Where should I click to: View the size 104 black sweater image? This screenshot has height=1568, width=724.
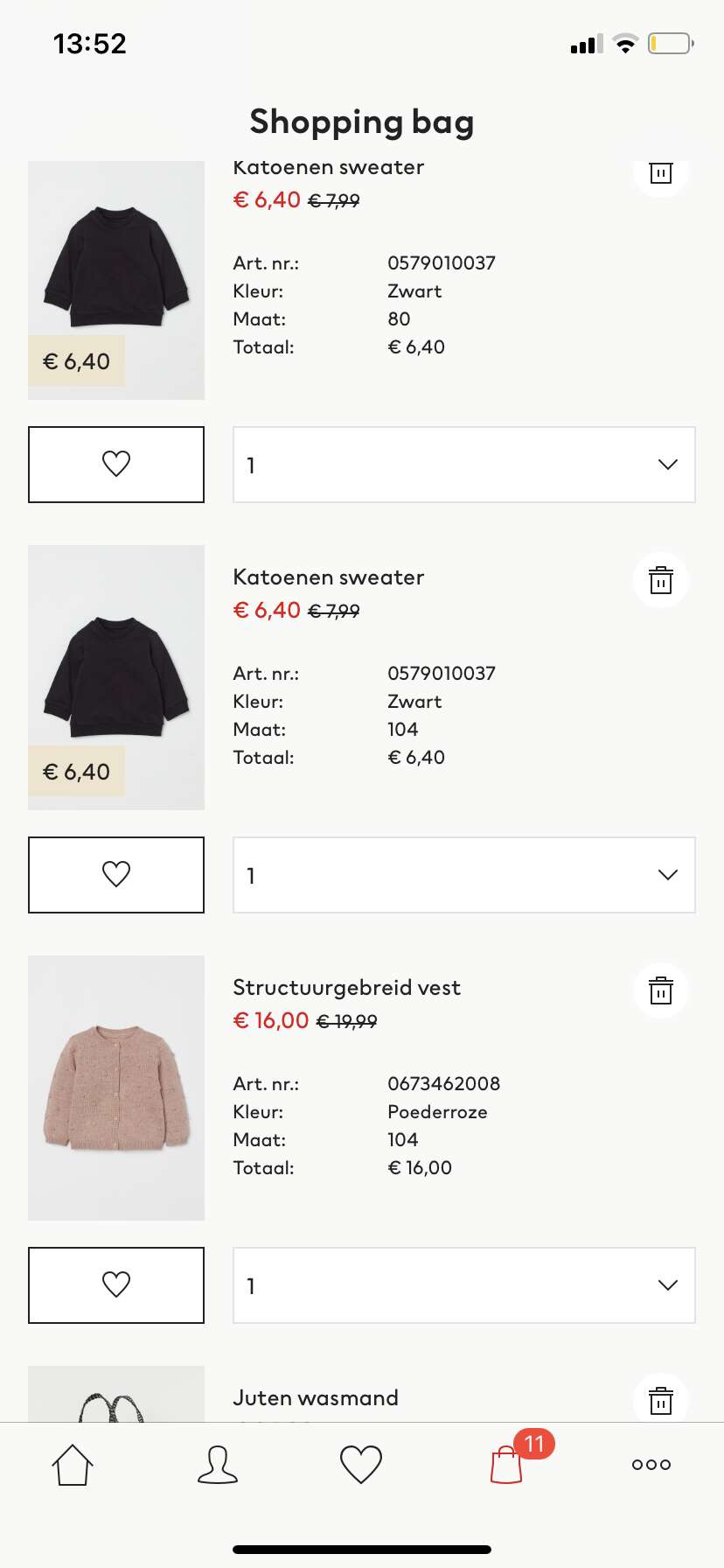(116, 677)
